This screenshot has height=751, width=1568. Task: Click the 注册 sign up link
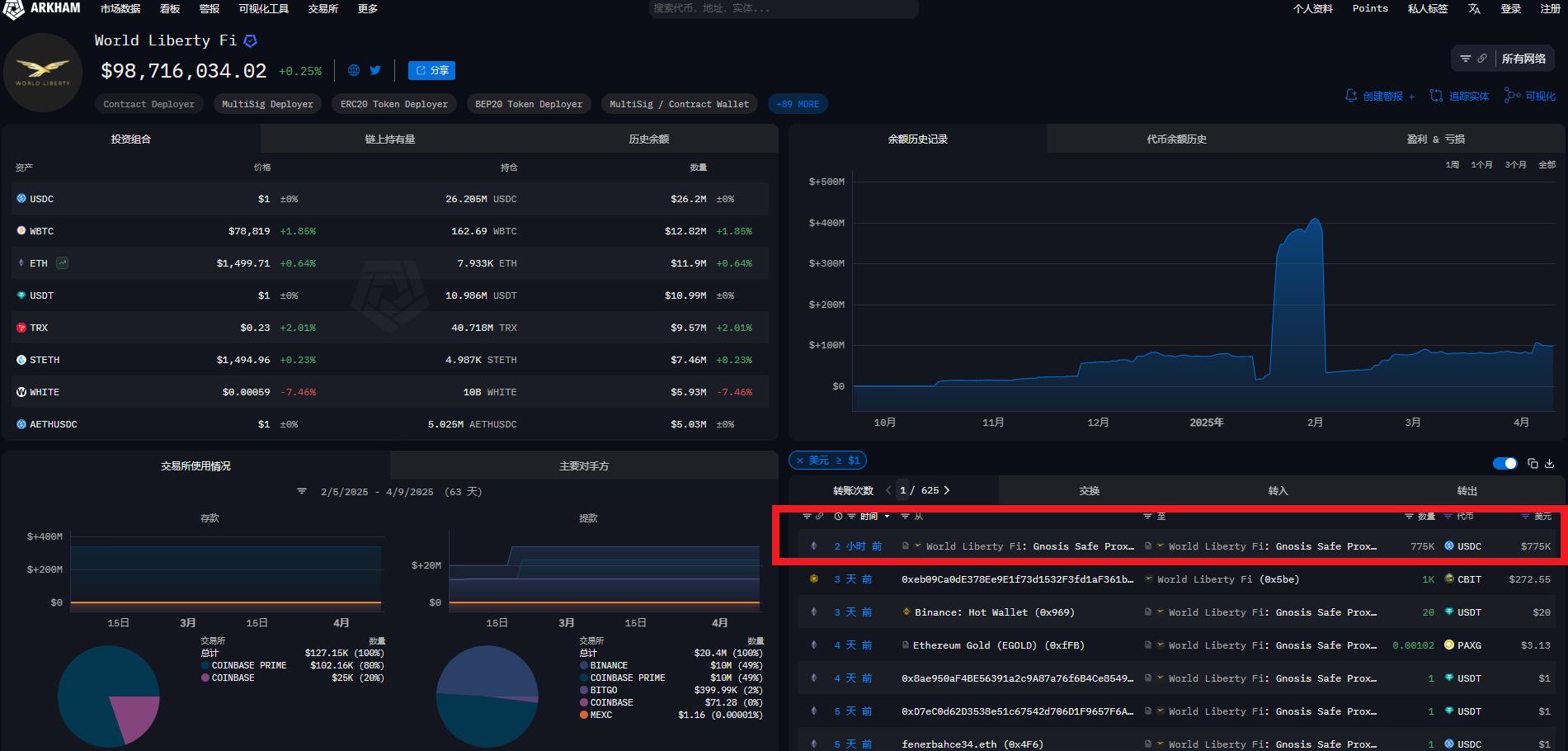[x=1551, y=8]
